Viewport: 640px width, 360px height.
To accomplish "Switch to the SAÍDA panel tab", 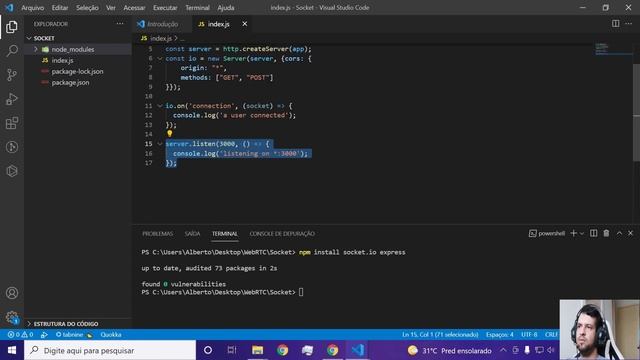I will click(x=192, y=233).
